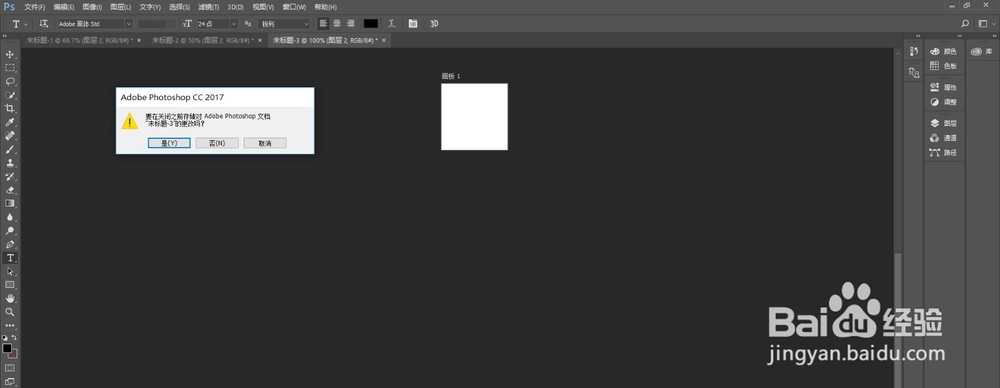Change screen mode icon at toolbar bottom
The height and width of the screenshot is (388, 1000).
(x=10, y=382)
